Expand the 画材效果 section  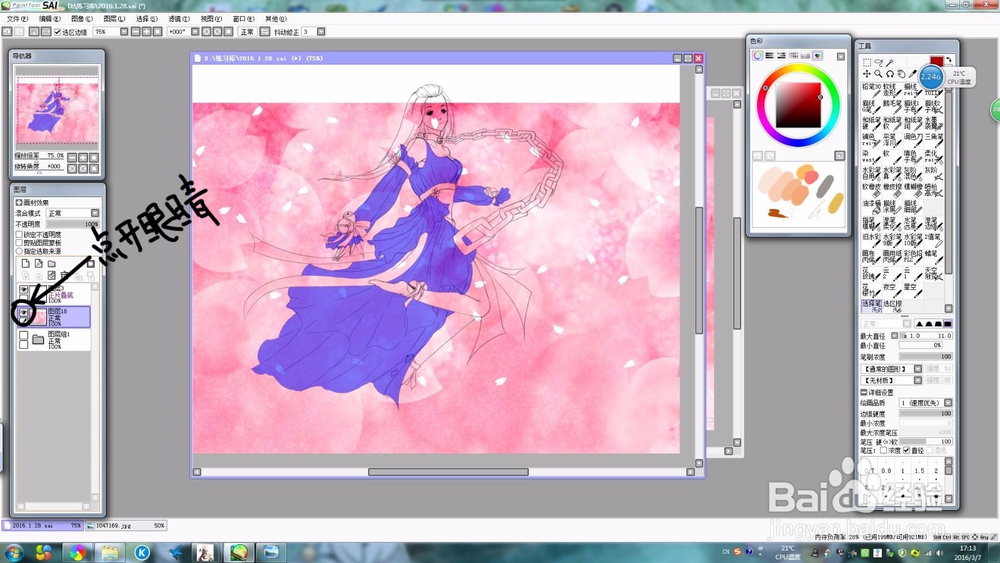(18, 203)
